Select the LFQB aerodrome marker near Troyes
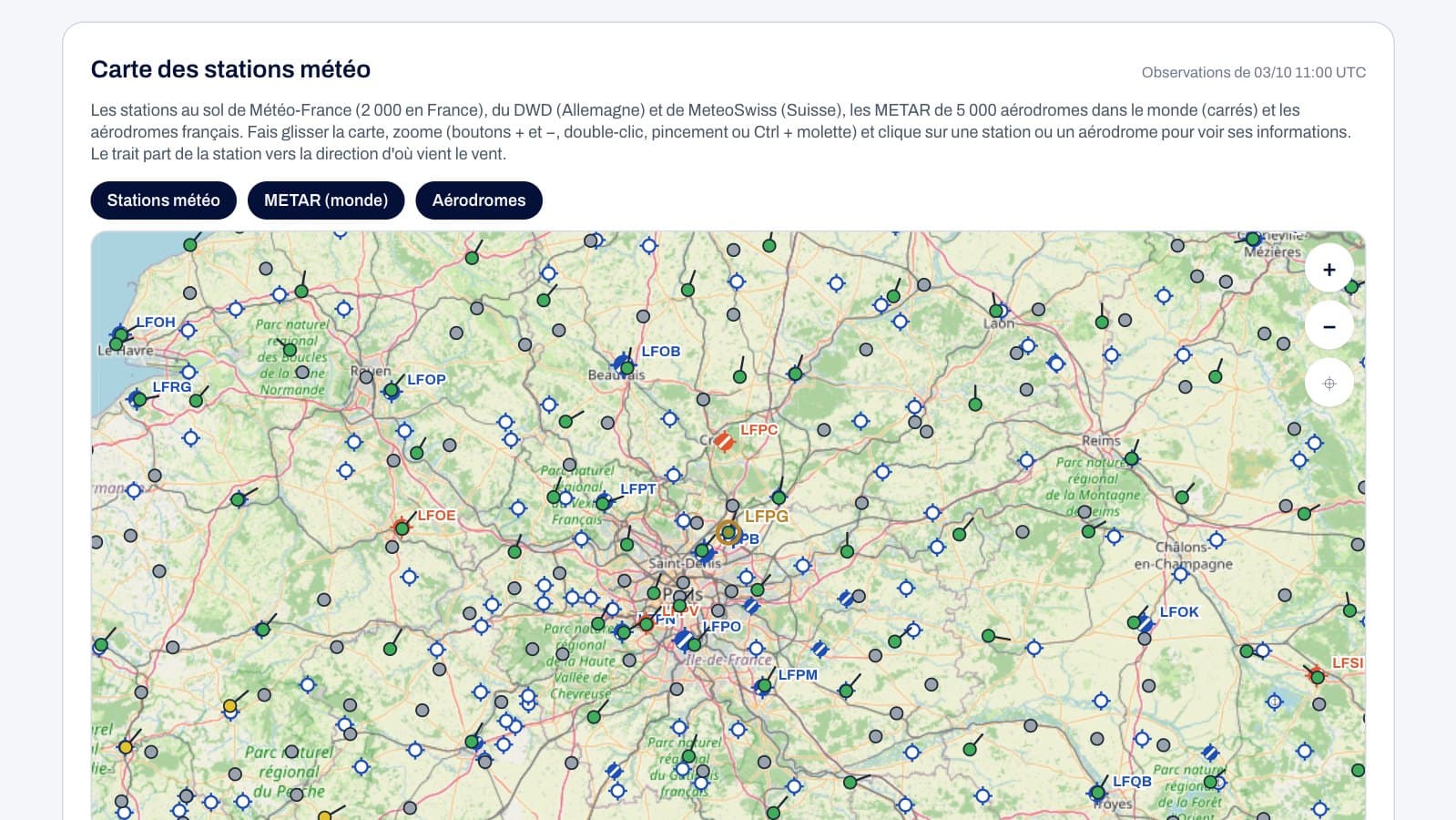Screen dimensions: 1456x820 1098,793
